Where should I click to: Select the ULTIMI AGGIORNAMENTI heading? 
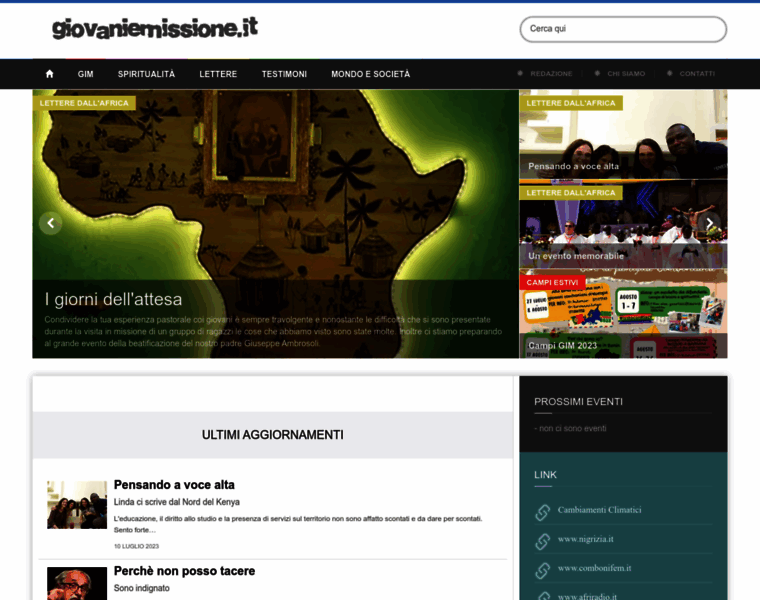(272, 435)
